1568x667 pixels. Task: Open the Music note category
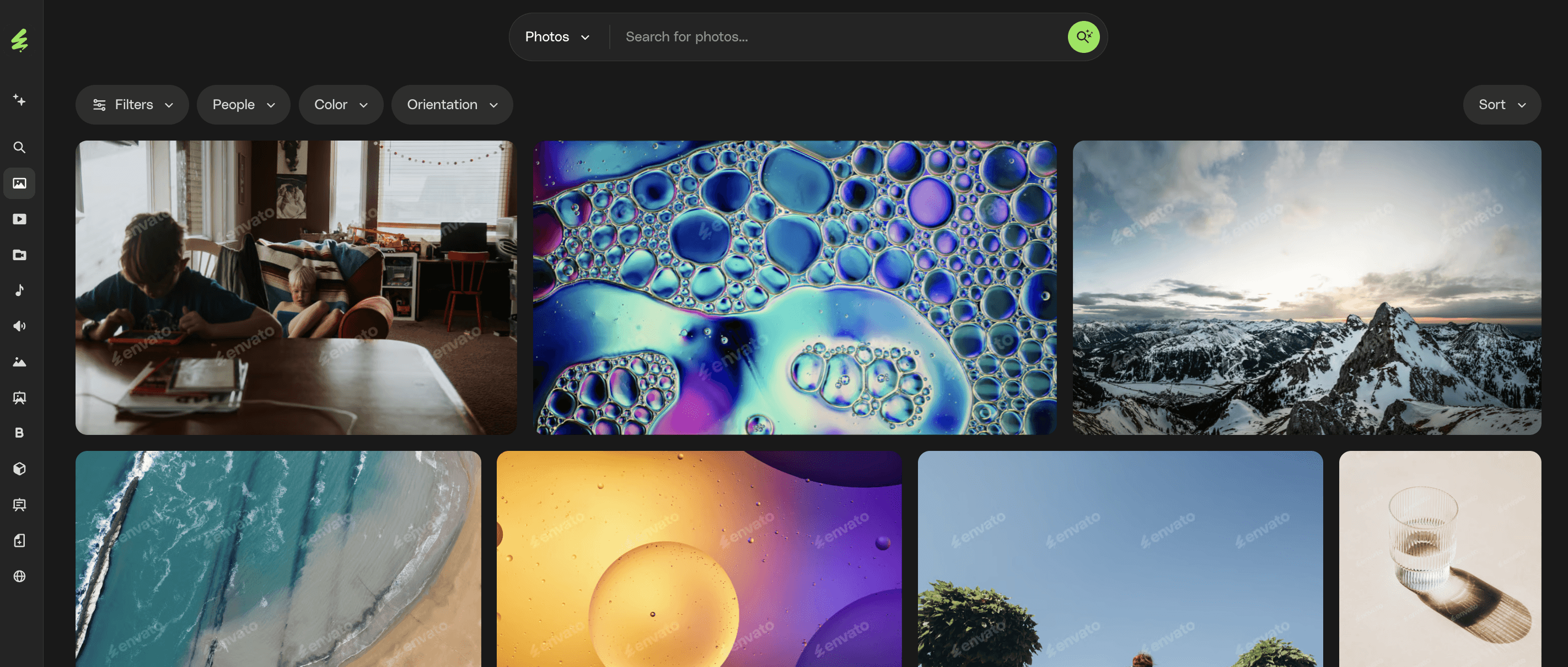[19, 291]
